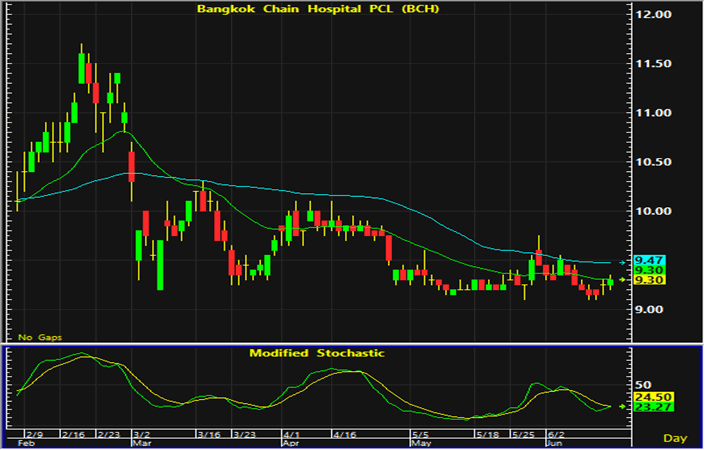Click the 10.50 price axis label
Image resolution: width=705 pixels, height=450 pixels.
tap(653, 162)
